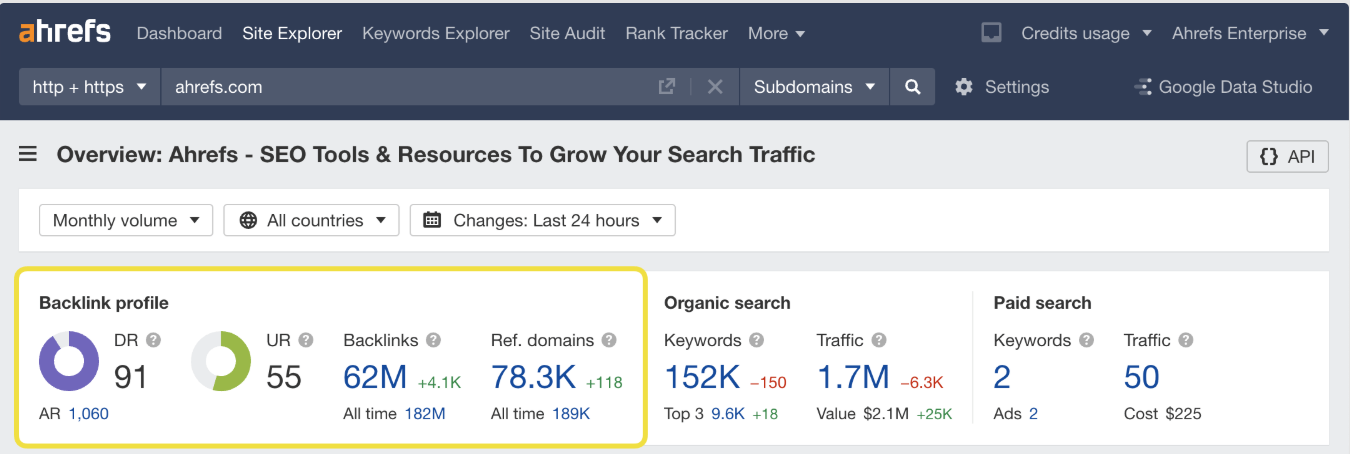Click the Backlink profile heading
Viewport: 1350px width, 454px height.
pos(104,302)
